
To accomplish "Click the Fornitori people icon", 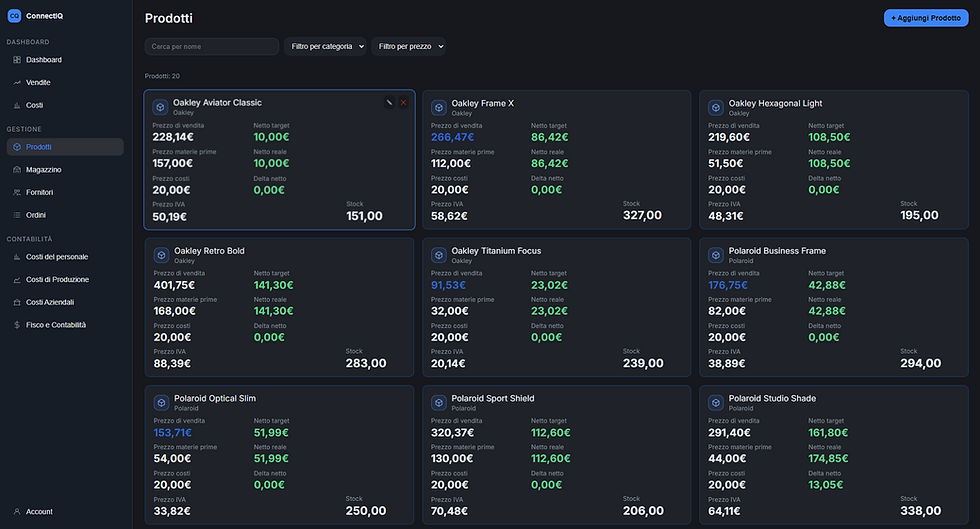I will (x=17, y=192).
